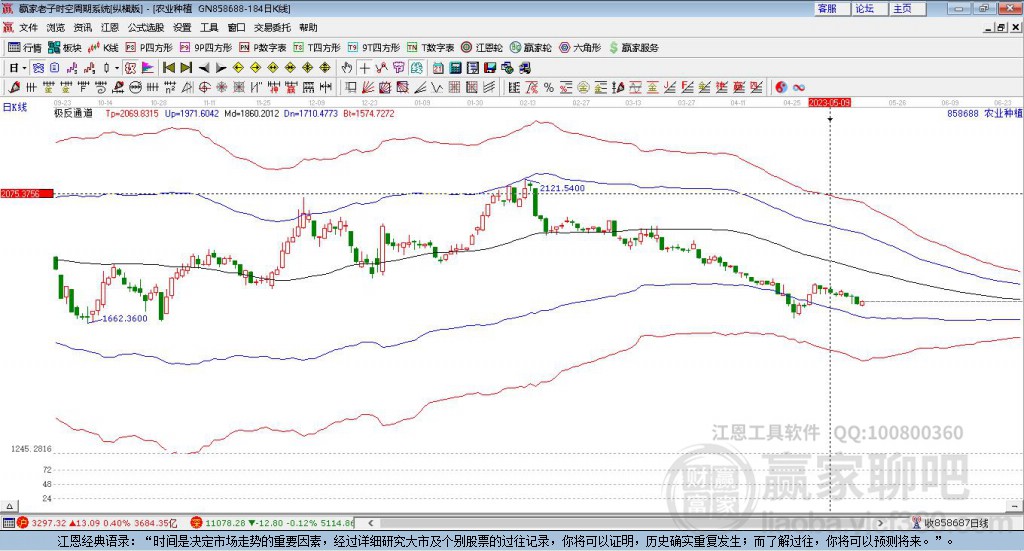Click the 日K线 chart label
Image resolution: width=1024 pixels, height=551 pixels.
[15, 107]
